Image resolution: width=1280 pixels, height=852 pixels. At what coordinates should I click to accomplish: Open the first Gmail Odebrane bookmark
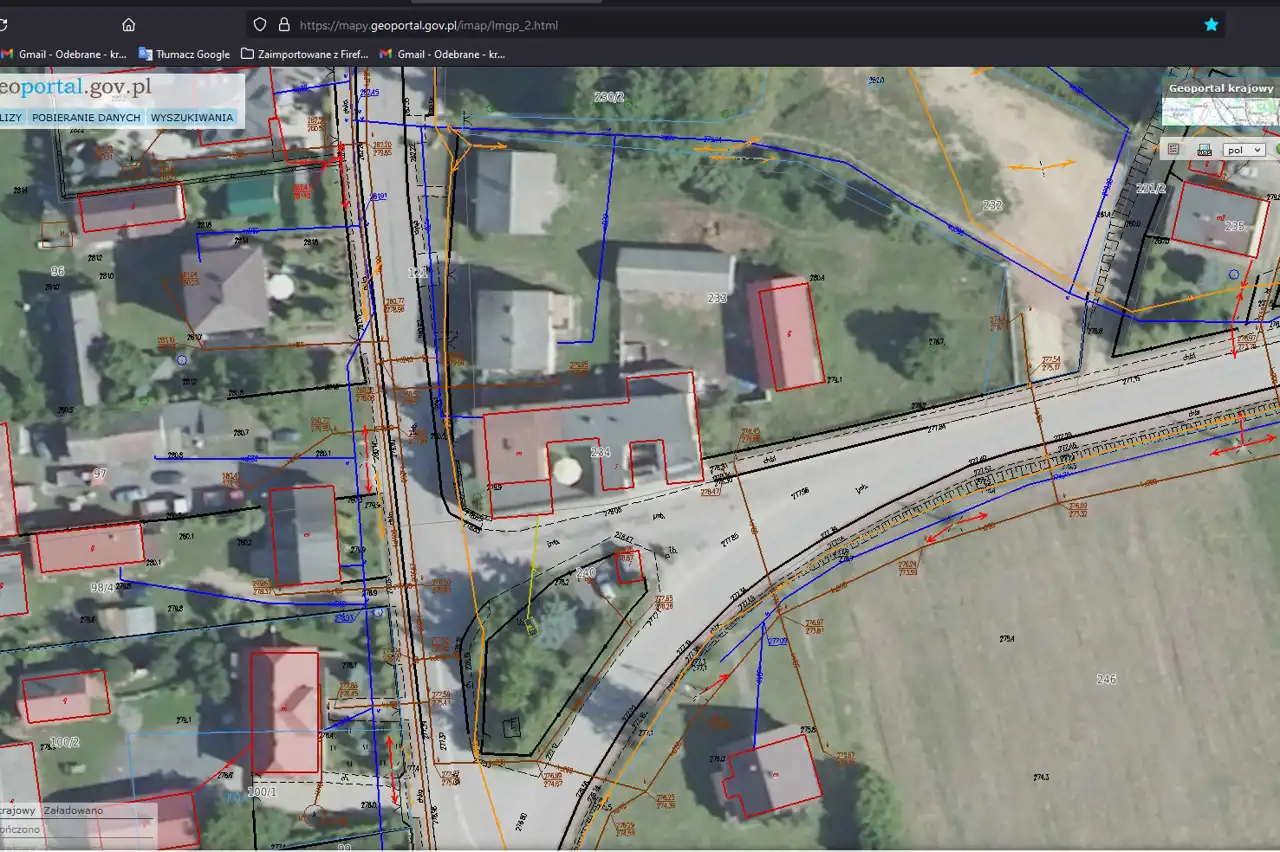[x=64, y=54]
